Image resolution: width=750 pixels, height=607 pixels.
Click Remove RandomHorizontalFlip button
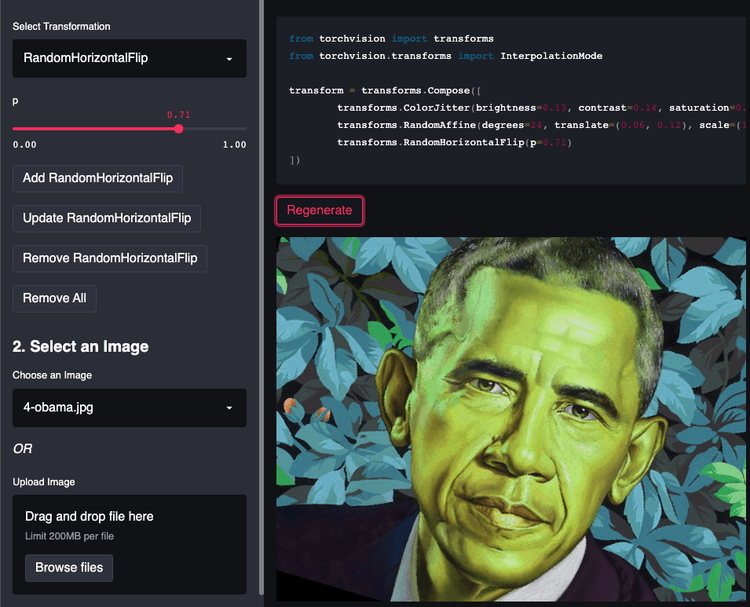(110, 259)
